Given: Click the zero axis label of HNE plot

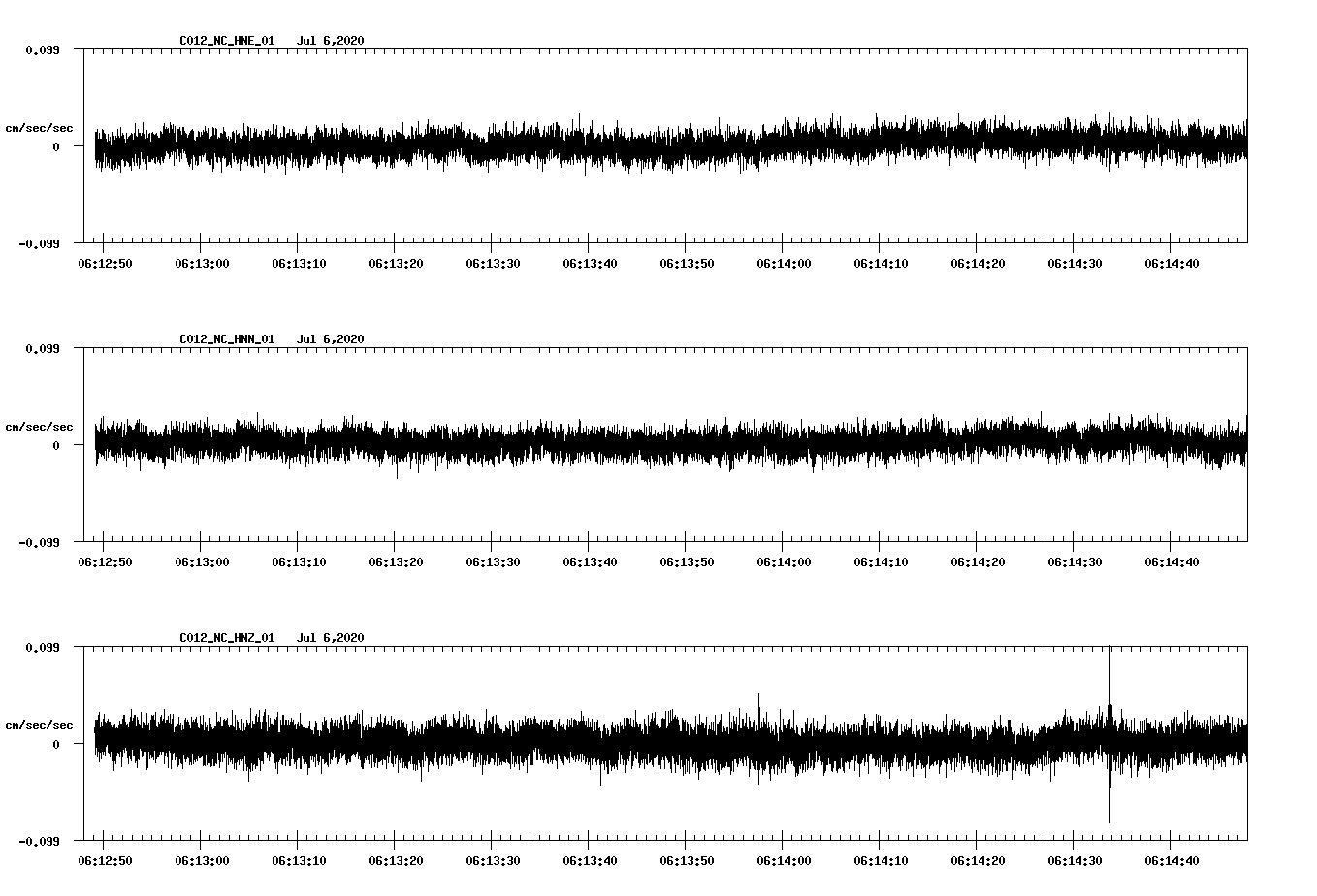Looking at the screenshot, I should 56,146.
